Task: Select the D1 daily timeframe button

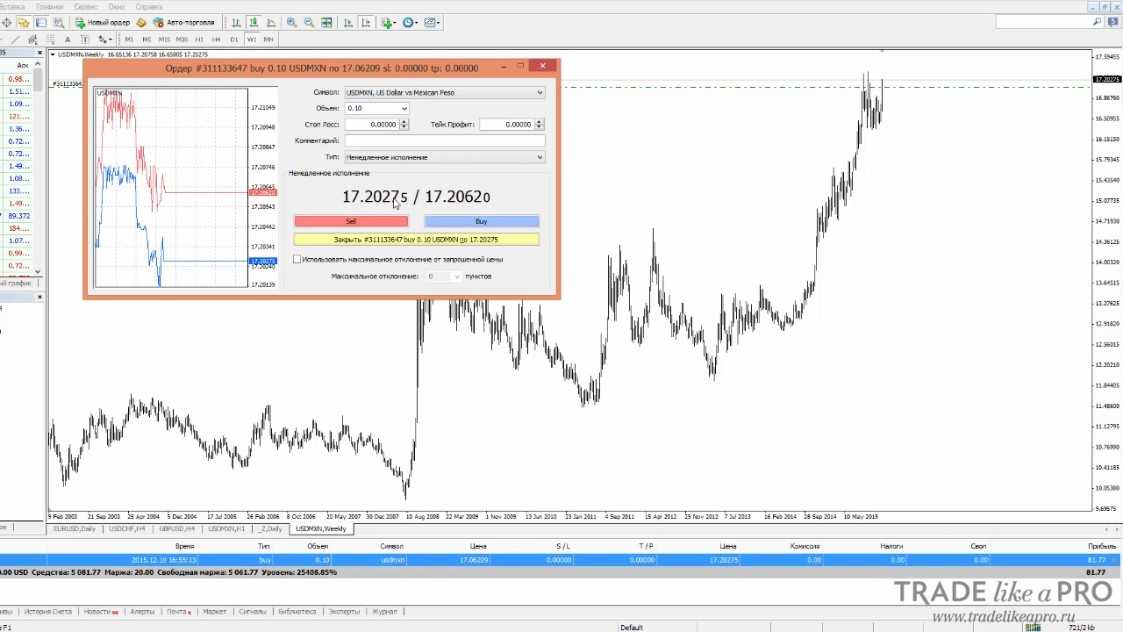Action: (234, 39)
